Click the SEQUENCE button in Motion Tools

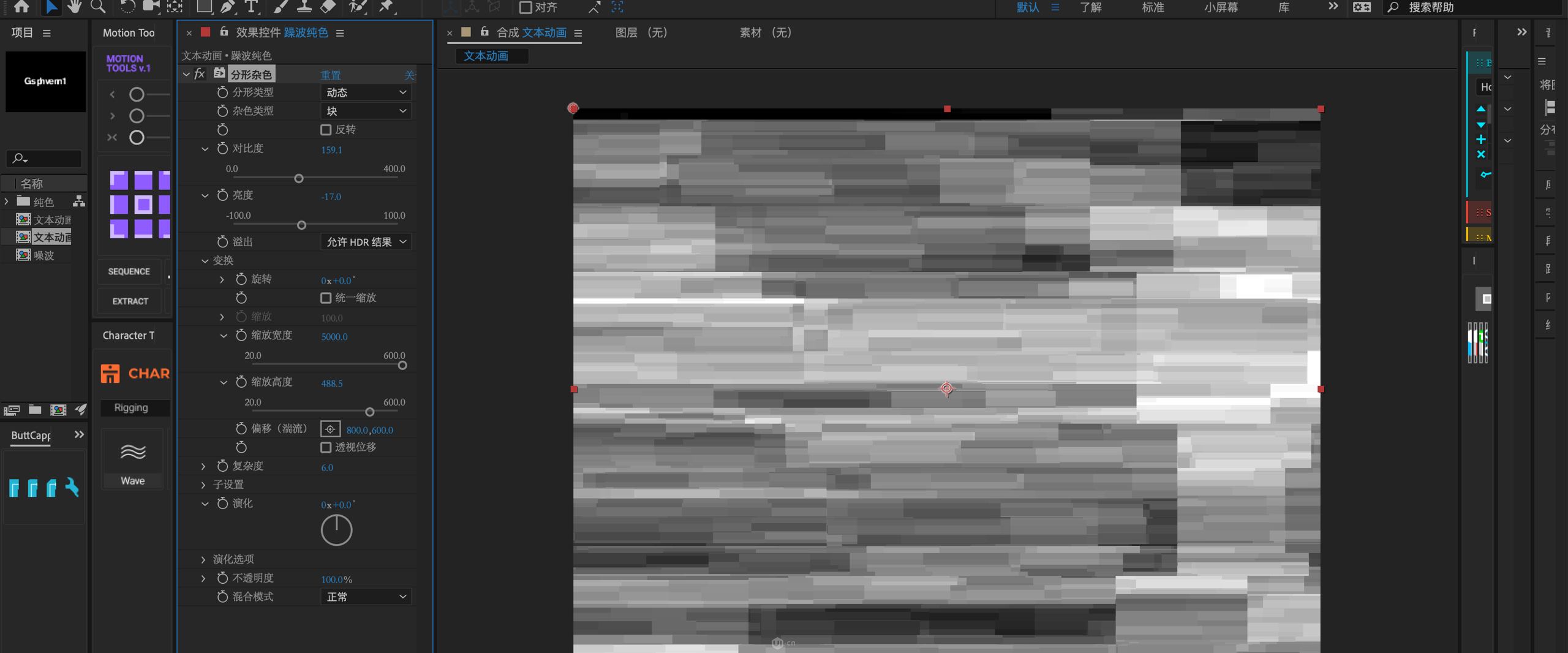click(129, 271)
